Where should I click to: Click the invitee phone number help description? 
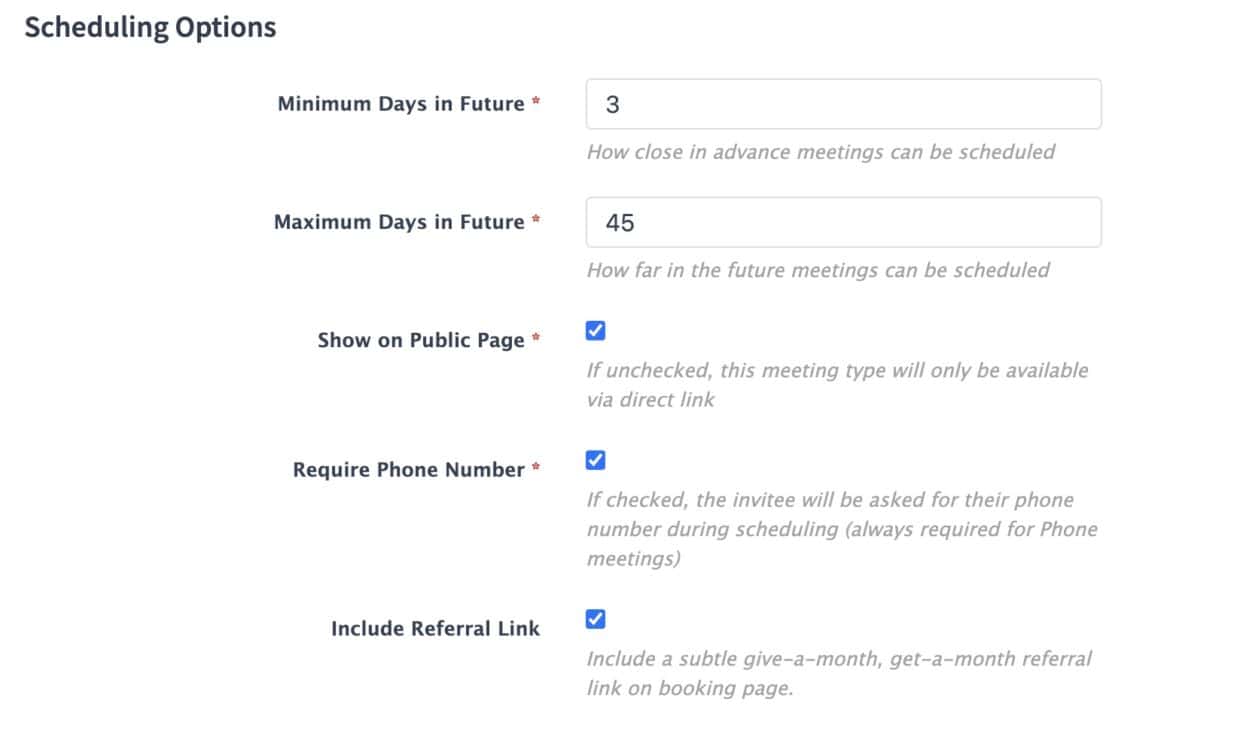point(842,529)
